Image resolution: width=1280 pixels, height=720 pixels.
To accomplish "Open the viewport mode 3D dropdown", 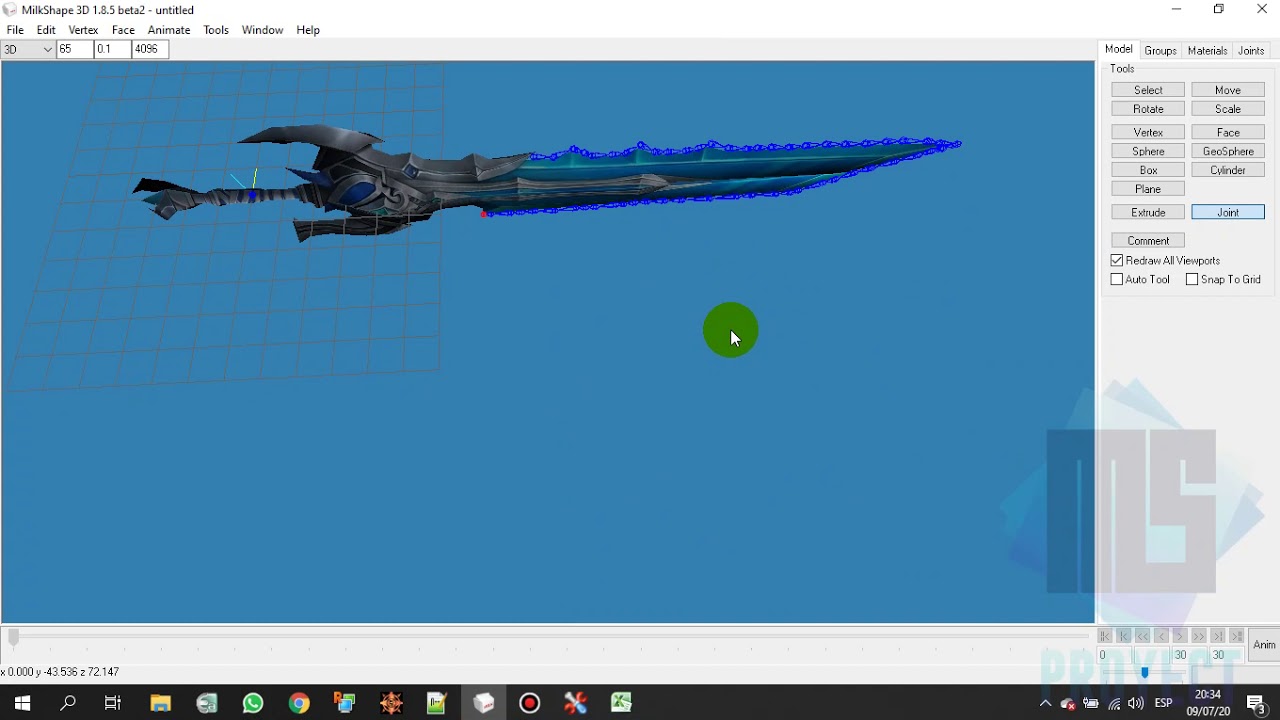I will click(x=28, y=49).
